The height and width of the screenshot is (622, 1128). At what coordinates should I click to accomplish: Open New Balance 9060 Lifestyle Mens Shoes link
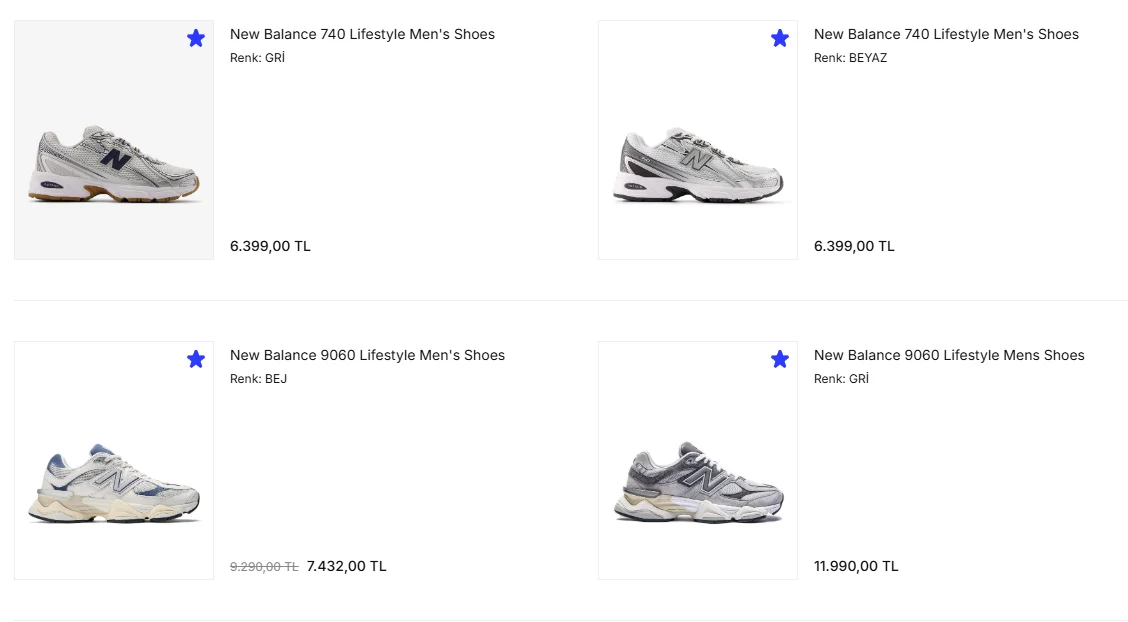click(949, 355)
